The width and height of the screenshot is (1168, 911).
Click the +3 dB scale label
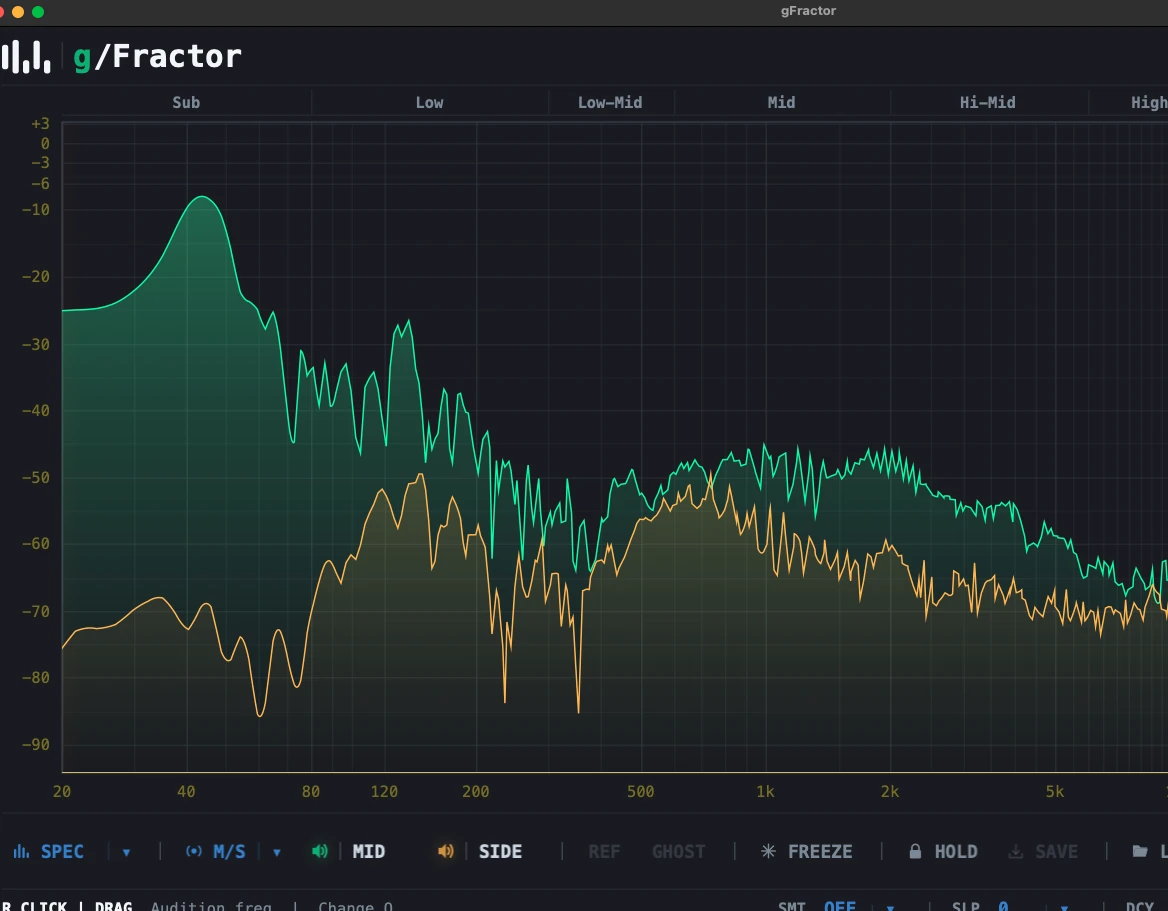[40, 124]
